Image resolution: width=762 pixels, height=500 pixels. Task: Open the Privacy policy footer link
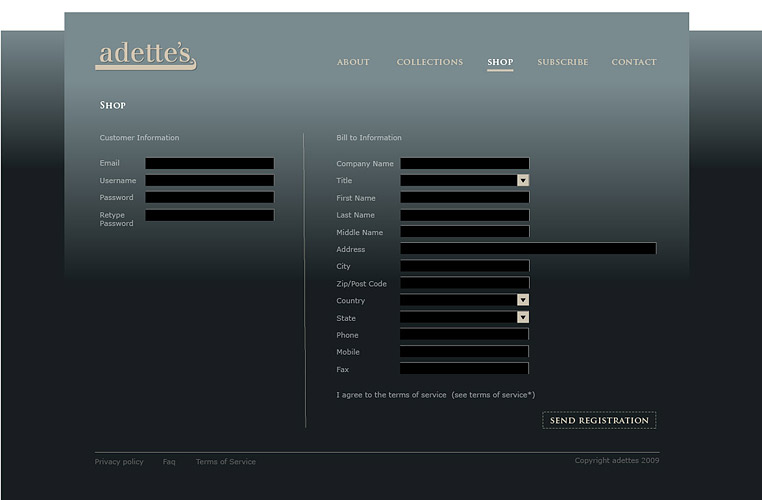point(119,462)
